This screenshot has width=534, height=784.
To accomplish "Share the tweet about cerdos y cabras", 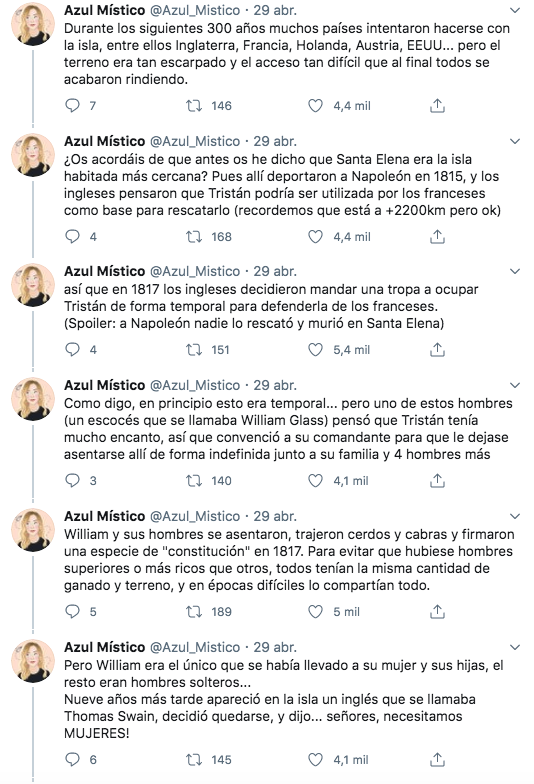I will [437, 612].
